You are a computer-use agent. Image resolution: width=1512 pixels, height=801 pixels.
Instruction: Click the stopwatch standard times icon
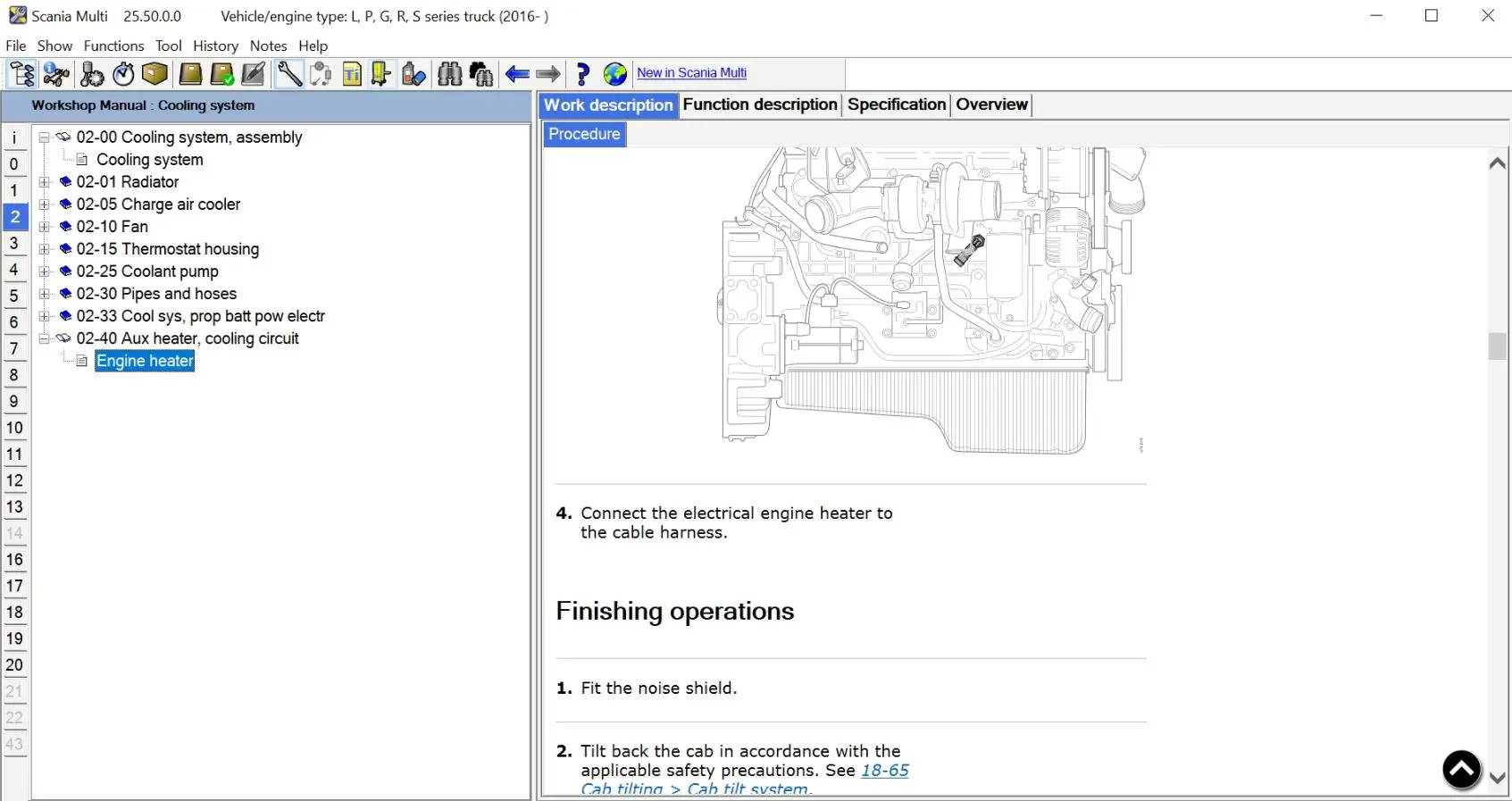tap(123, 74)
